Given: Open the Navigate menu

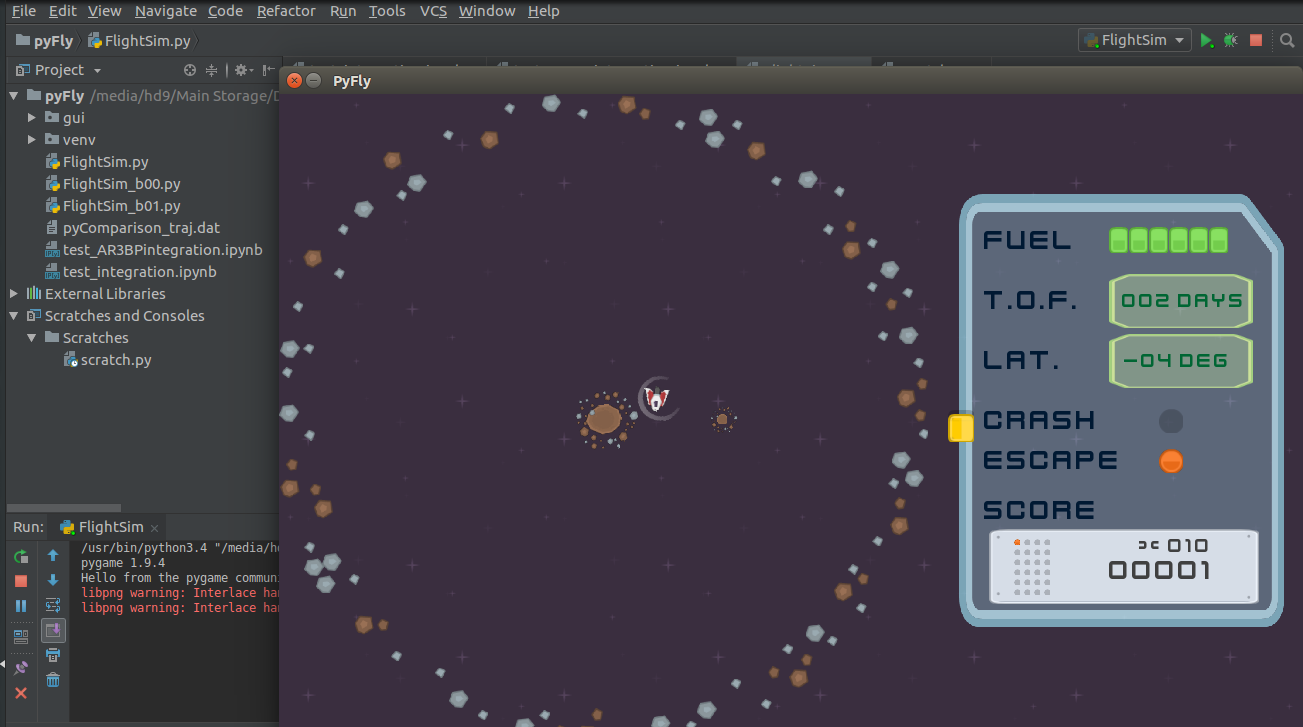Looking at the screenshot, I should (x=166, y=11).
